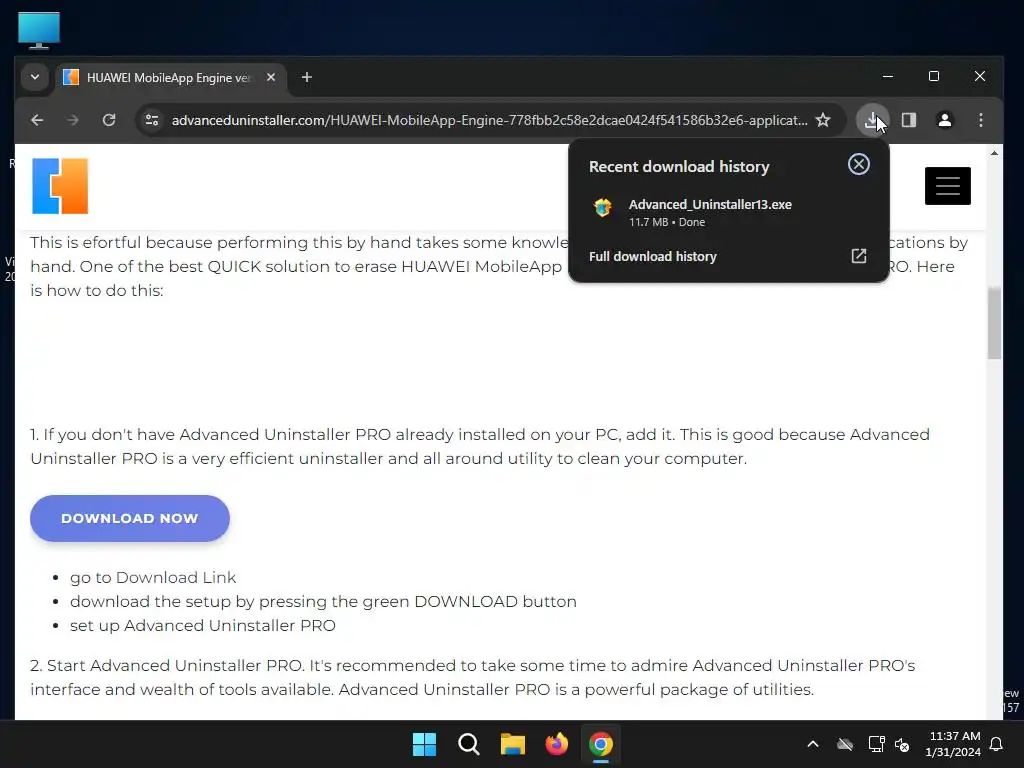The width and height of the screenshot is (1024, 768).
Task: Open a new tab with plus button
Action: pos(306,78)
